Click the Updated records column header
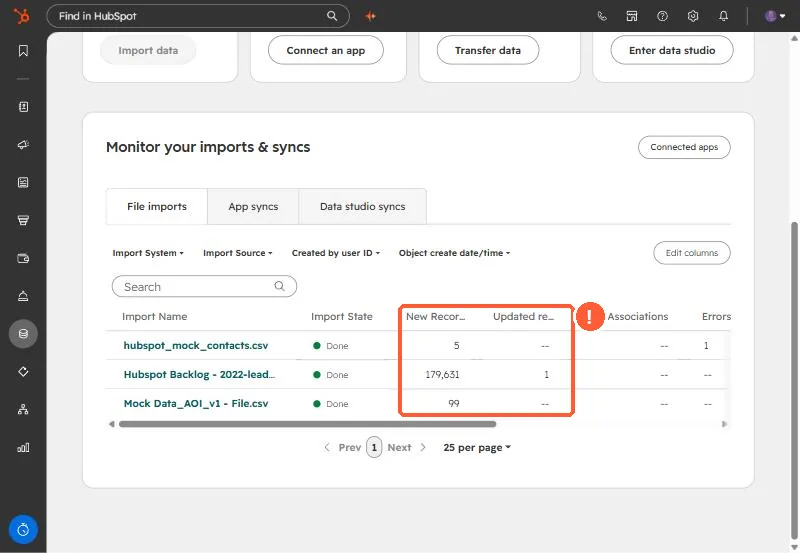800x553 pixels. pyautogui.click(x=523, y=316)
